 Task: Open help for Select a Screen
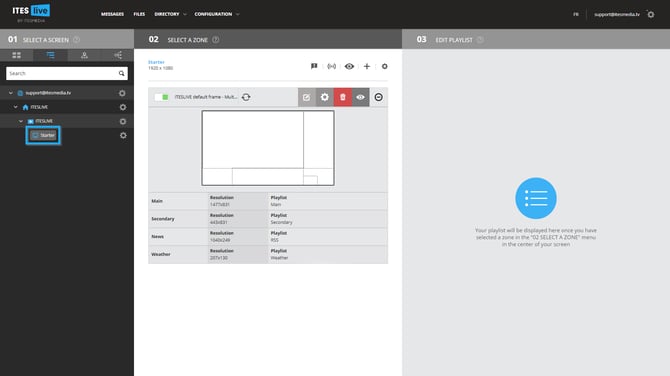pyautogui.click(x=76, y=40)
